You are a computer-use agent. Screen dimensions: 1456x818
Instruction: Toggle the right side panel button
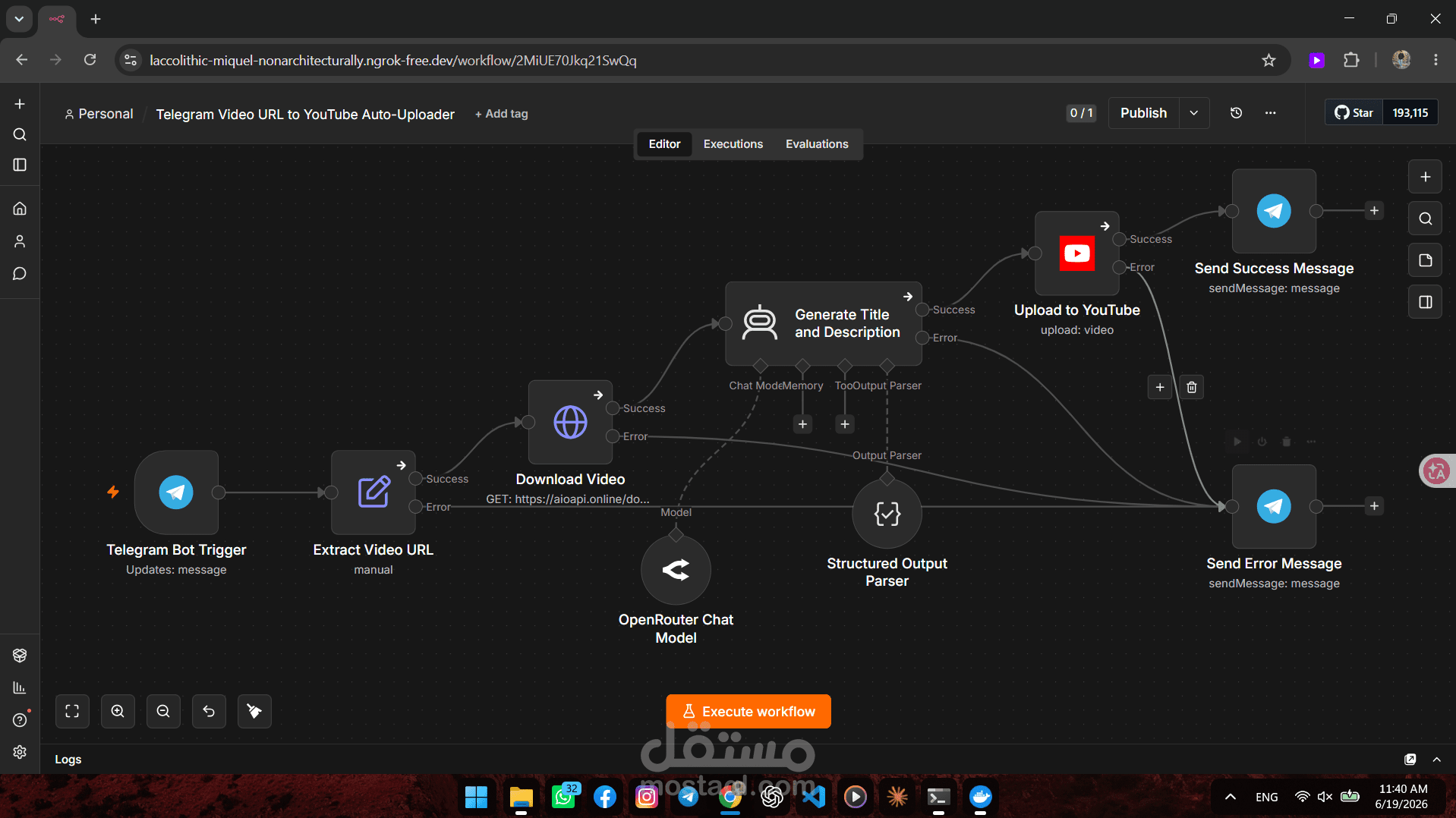1426,302
